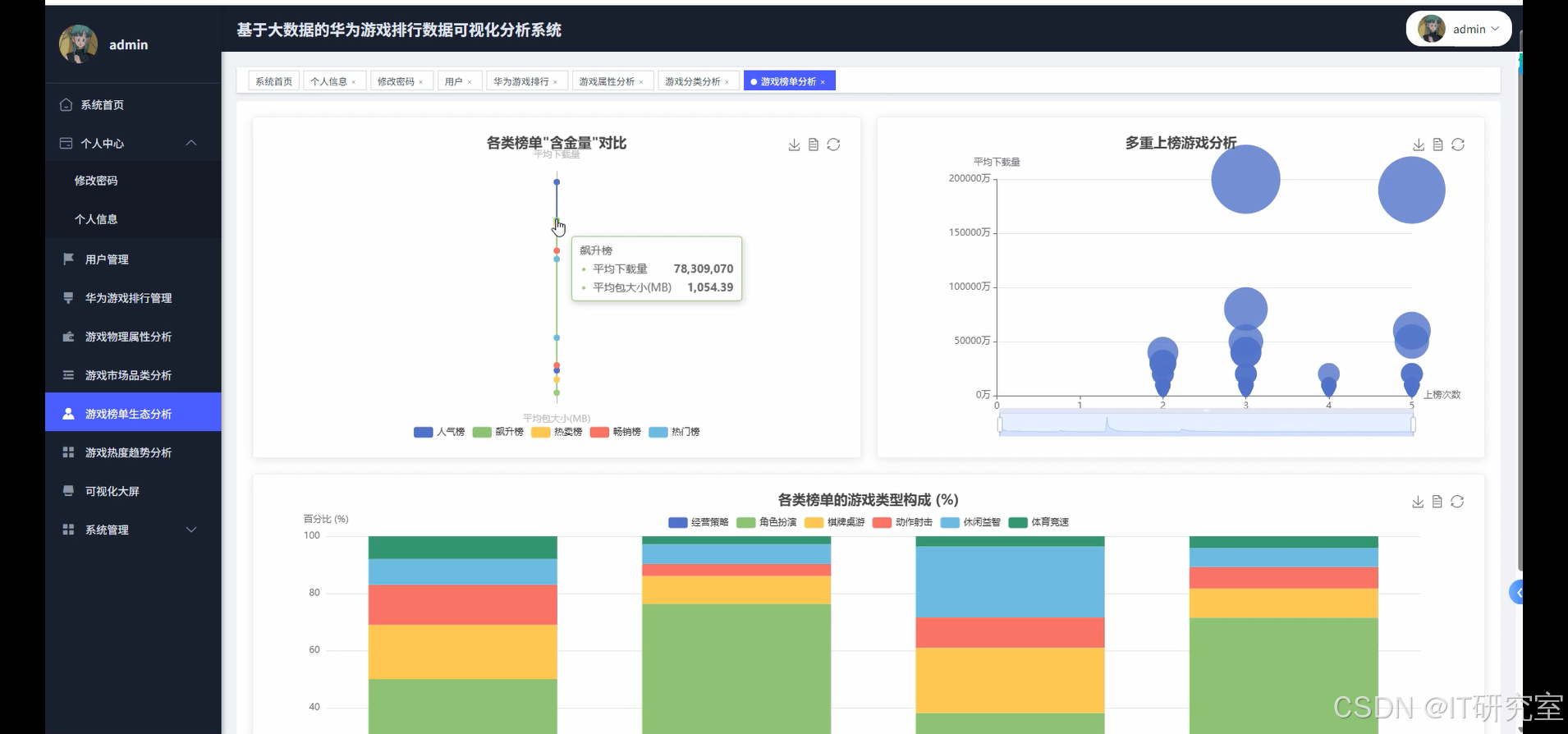Toggle 角色扮演 in the stacked bar legend

click(x=767, y=522)
